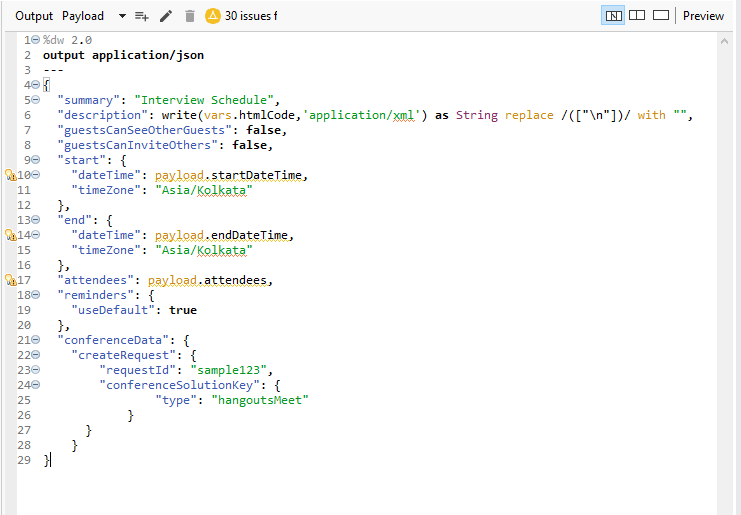Click the "sample123" requestId value
The height and width of the screenshot is (515, 741).
[228, 370]
